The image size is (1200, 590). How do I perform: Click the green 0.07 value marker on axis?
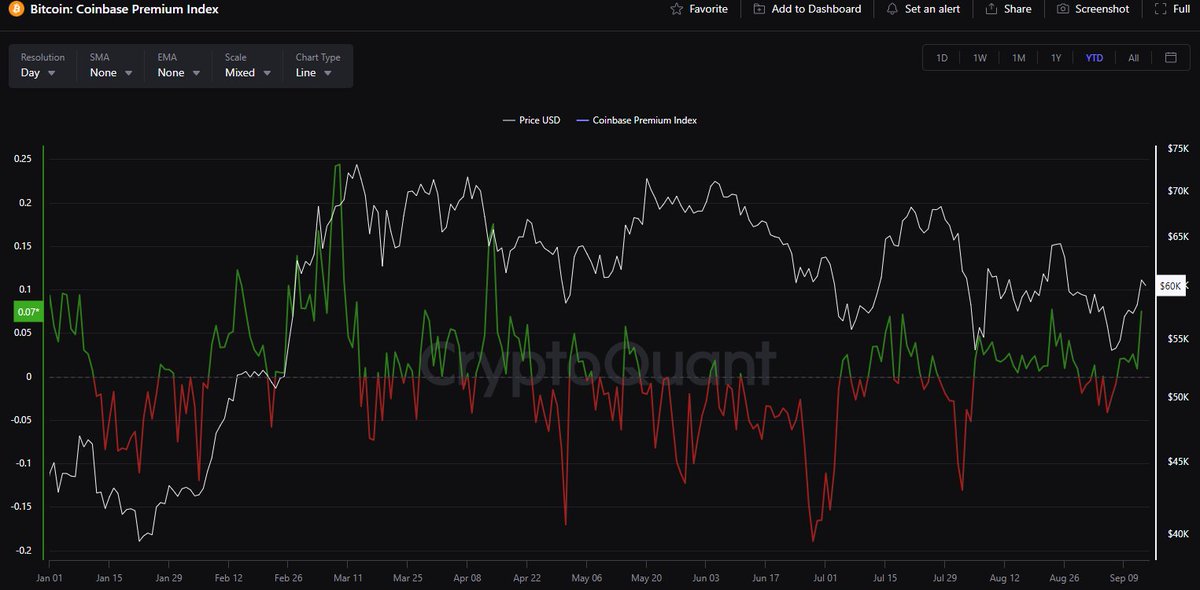27,311
